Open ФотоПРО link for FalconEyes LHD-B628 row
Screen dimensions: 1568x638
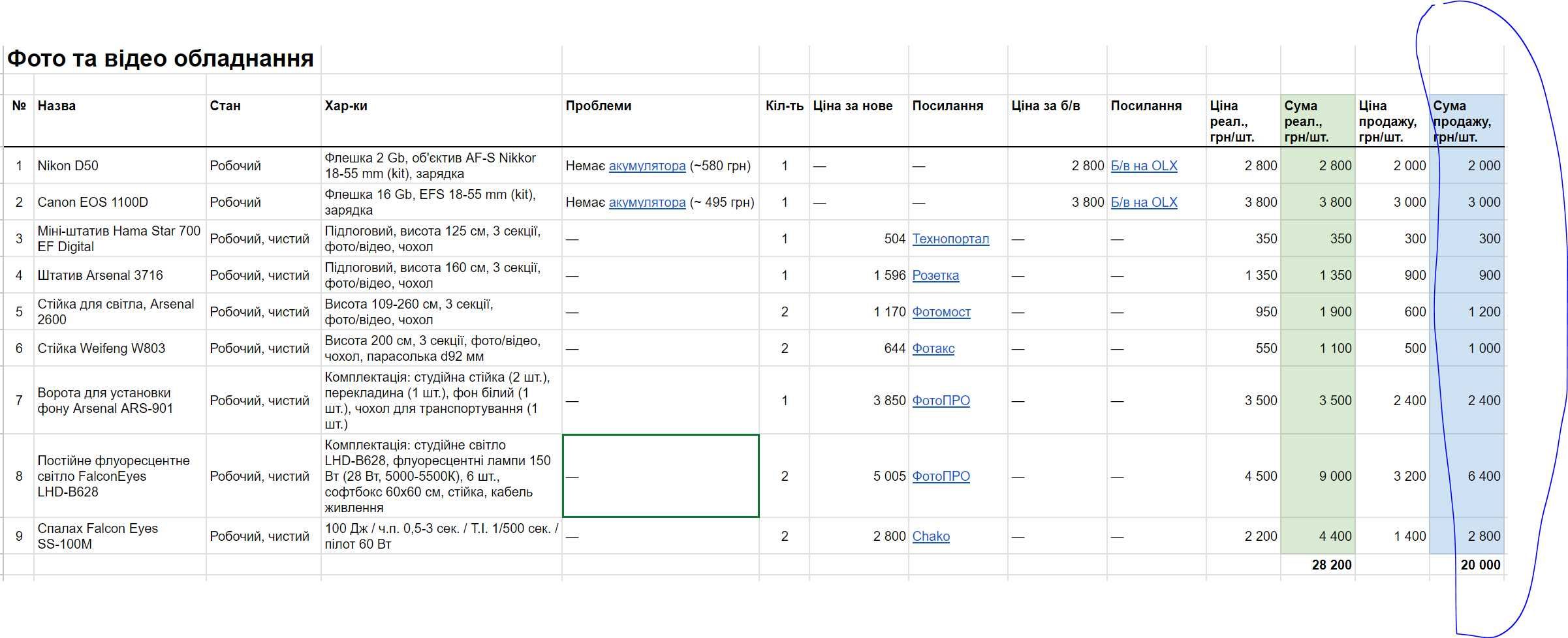click(941, 476)
